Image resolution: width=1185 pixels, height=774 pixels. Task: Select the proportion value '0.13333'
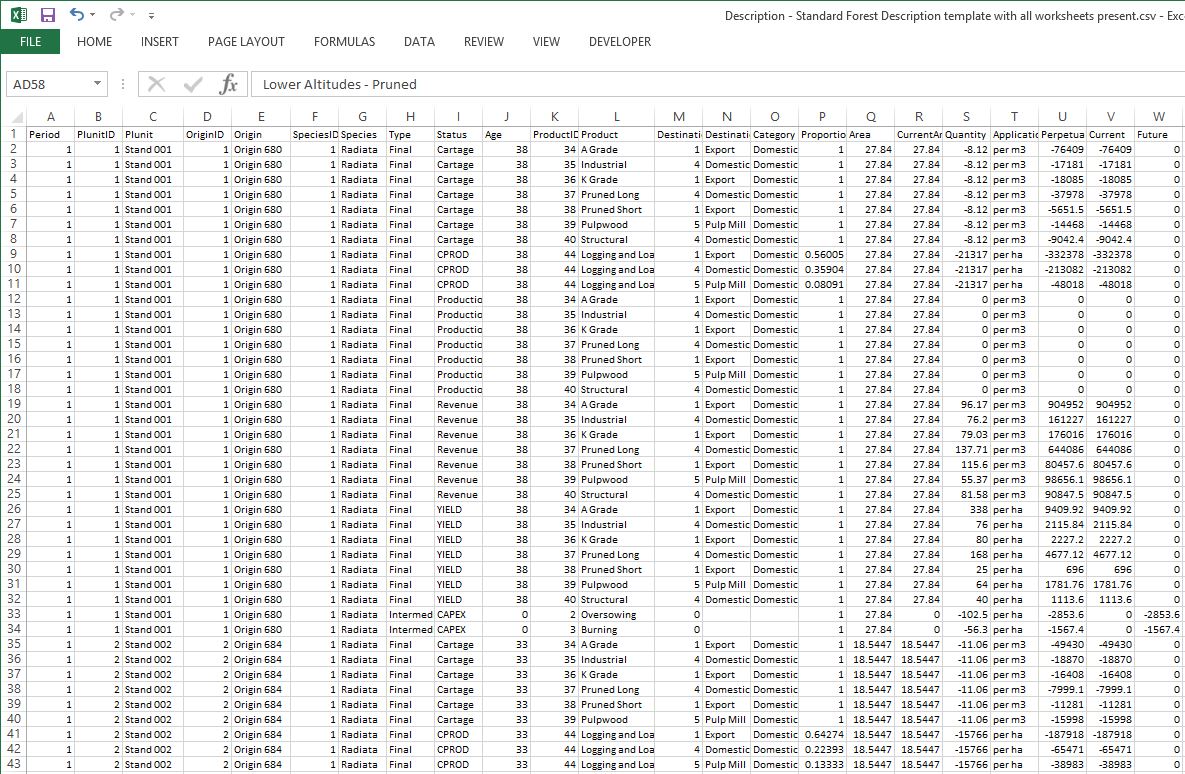[x=822, y=765]
